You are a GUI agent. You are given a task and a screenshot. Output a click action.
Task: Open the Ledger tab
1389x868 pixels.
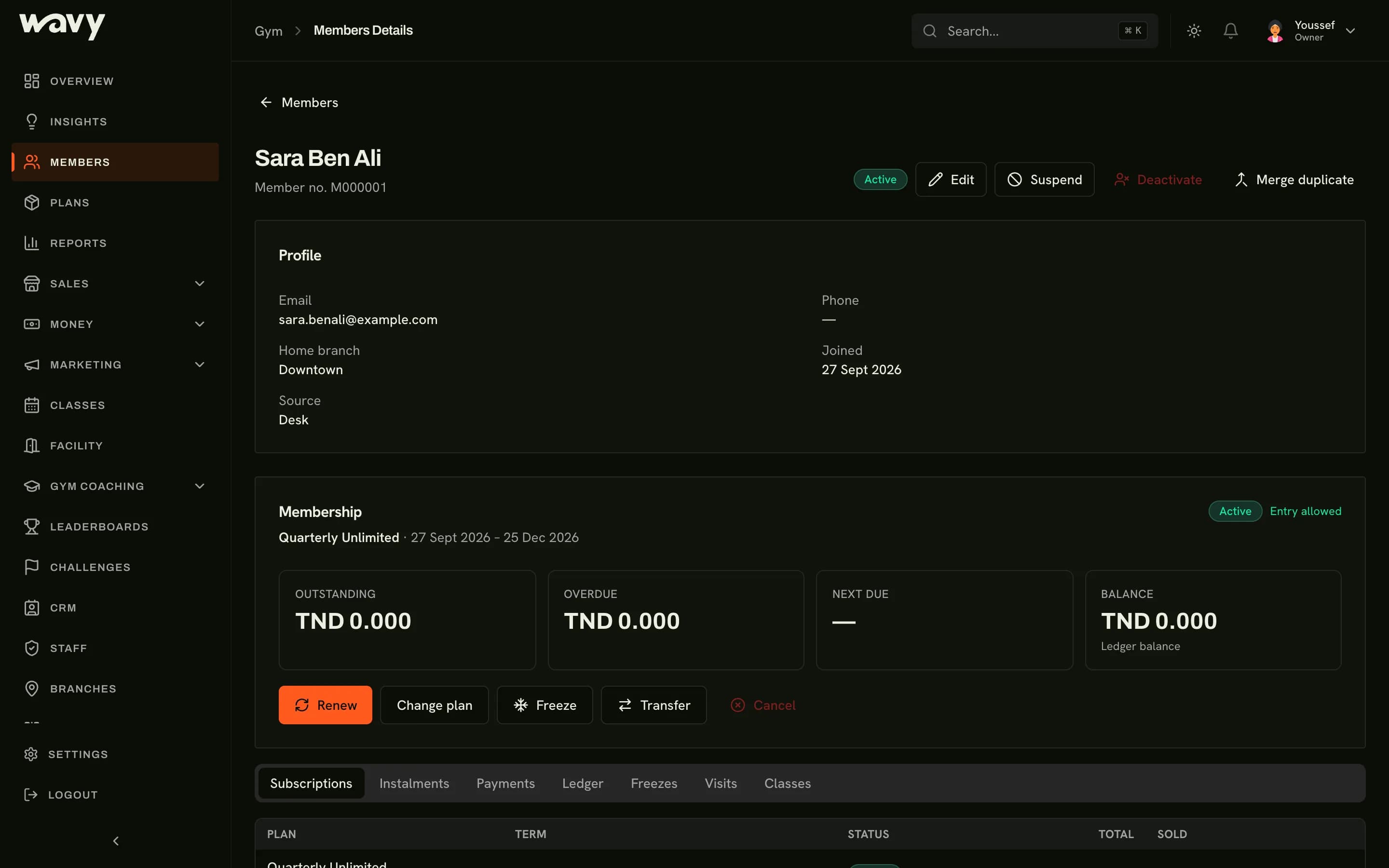tap(582, 783)
